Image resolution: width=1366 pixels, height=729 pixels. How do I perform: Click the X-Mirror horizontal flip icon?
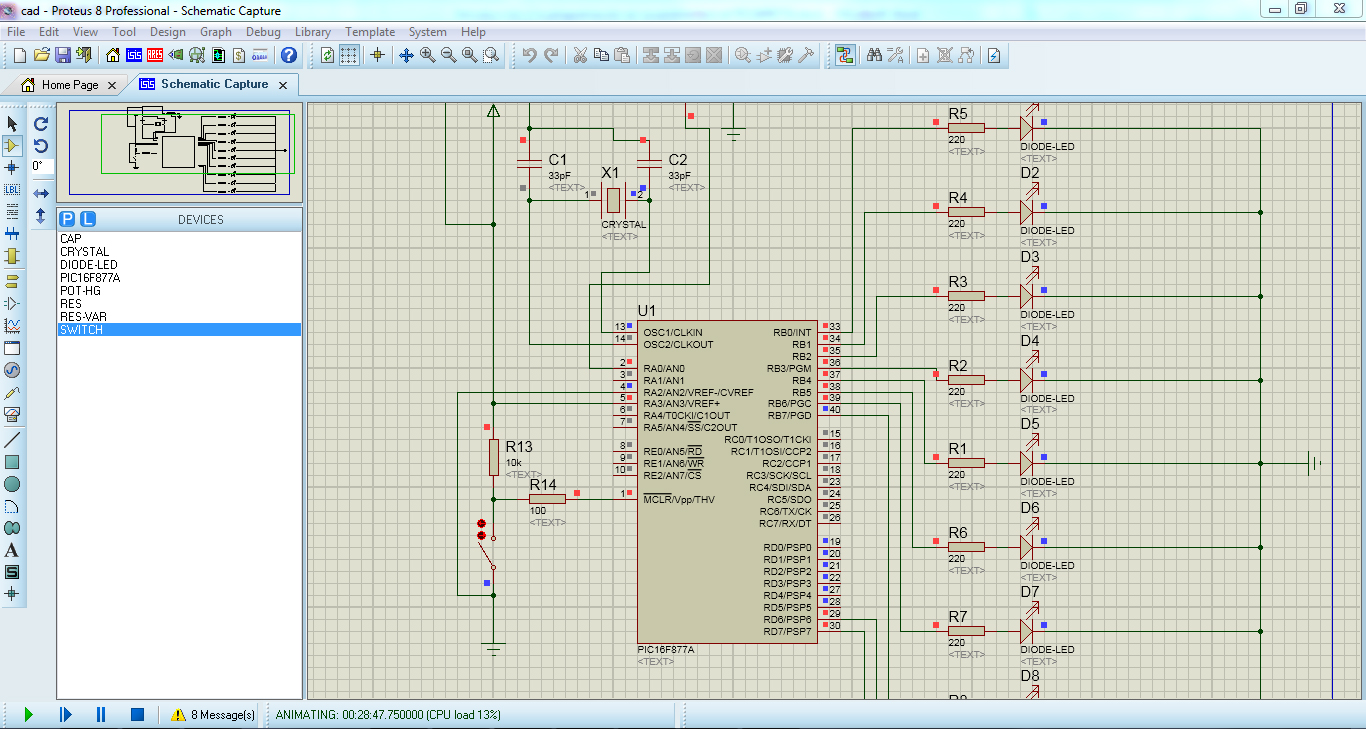click(41, 193)
